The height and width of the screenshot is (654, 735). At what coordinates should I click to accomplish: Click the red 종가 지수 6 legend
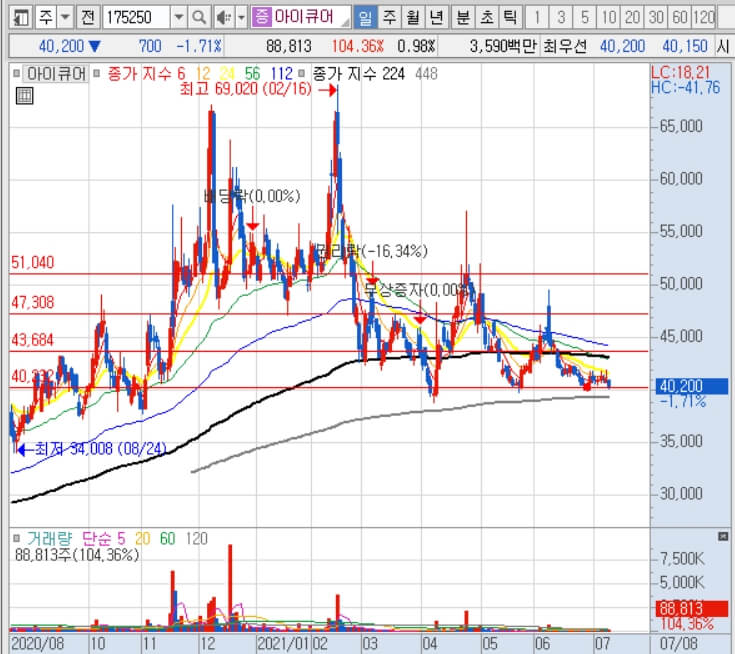(x=146, y=74)
